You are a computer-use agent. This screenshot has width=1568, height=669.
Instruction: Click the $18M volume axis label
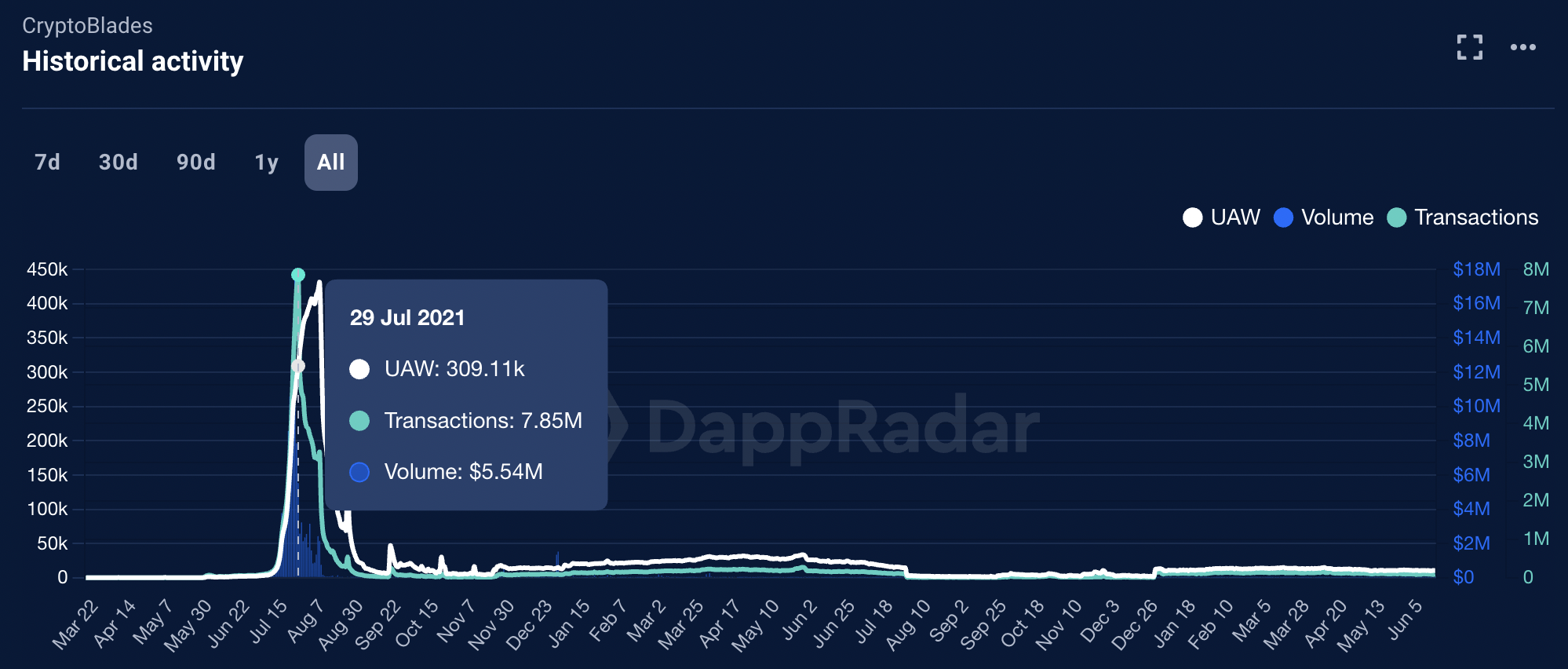(x=1476, y=269)
